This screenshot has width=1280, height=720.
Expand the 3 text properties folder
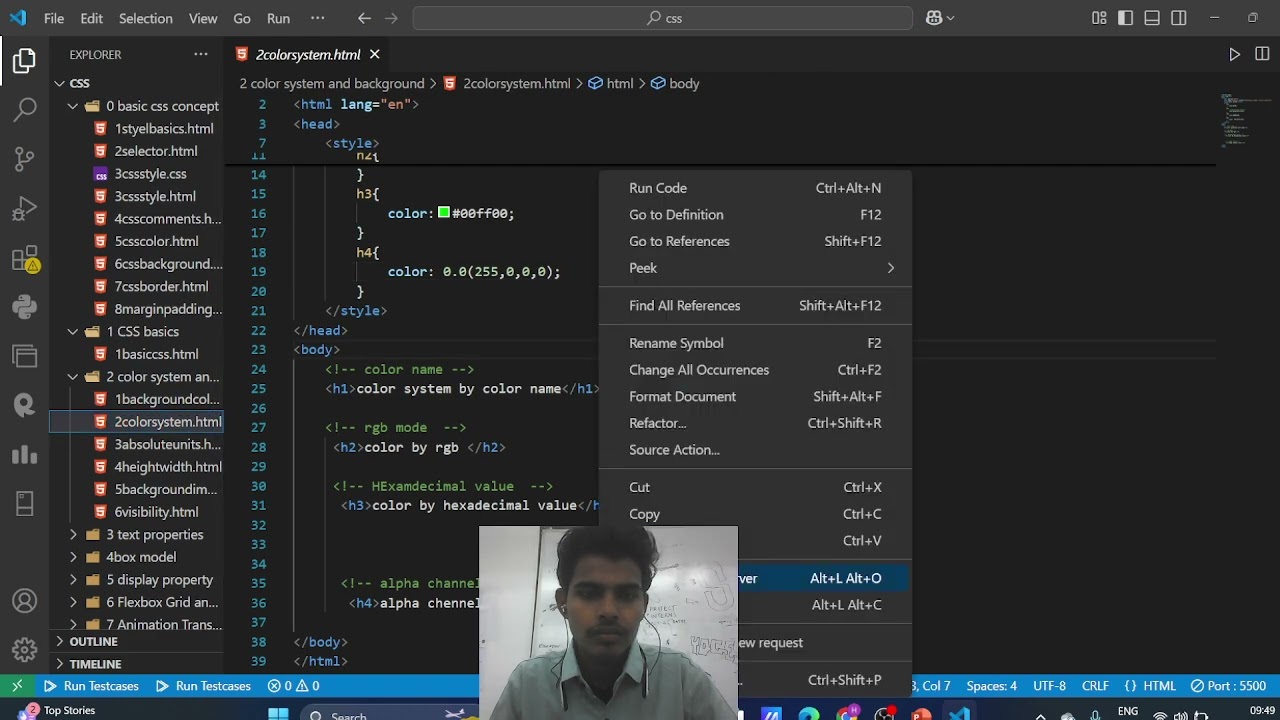pyautogui.click(x=73, y=534)
